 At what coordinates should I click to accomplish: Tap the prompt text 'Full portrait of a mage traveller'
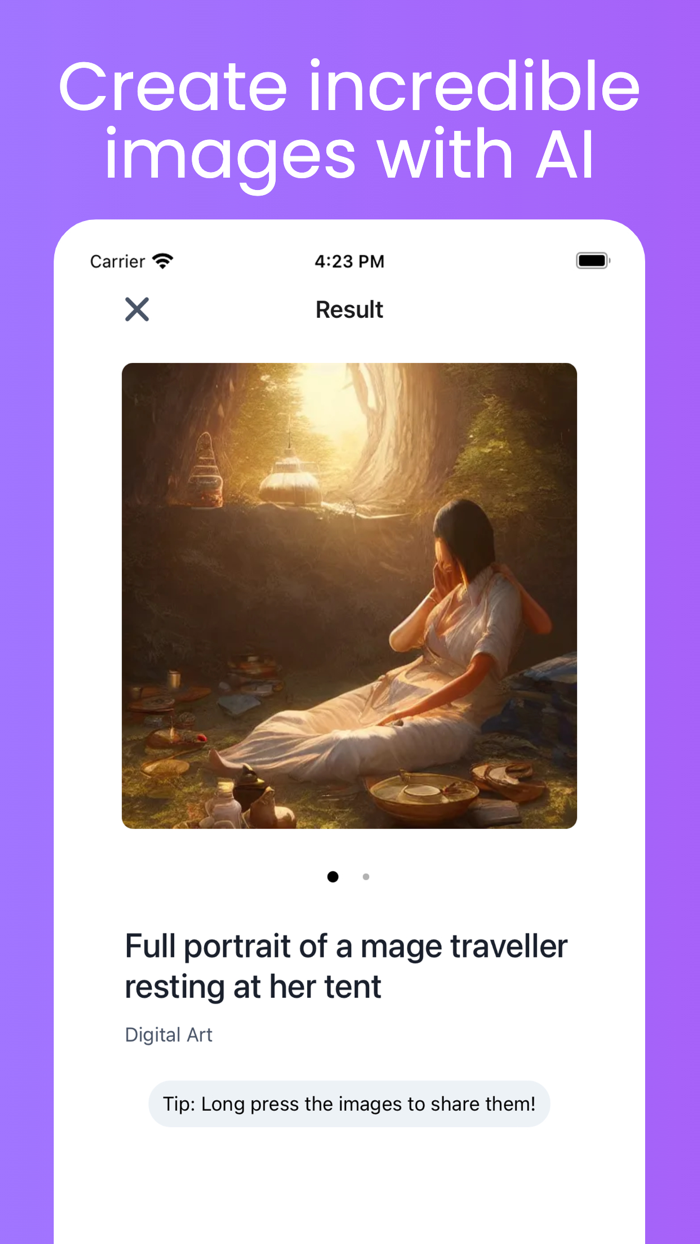point(346,945)
